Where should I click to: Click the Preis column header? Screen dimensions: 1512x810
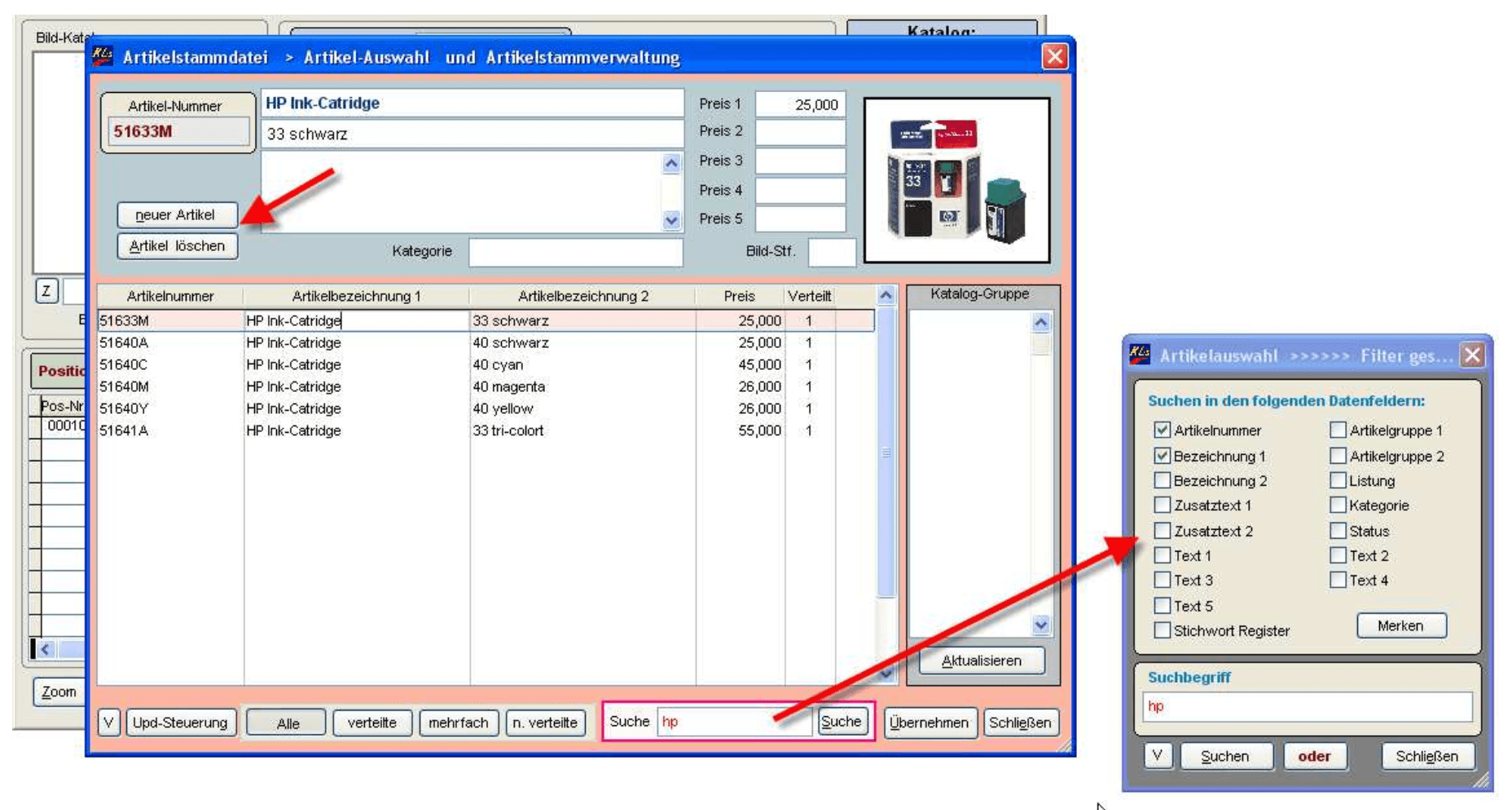coord(740,296)
